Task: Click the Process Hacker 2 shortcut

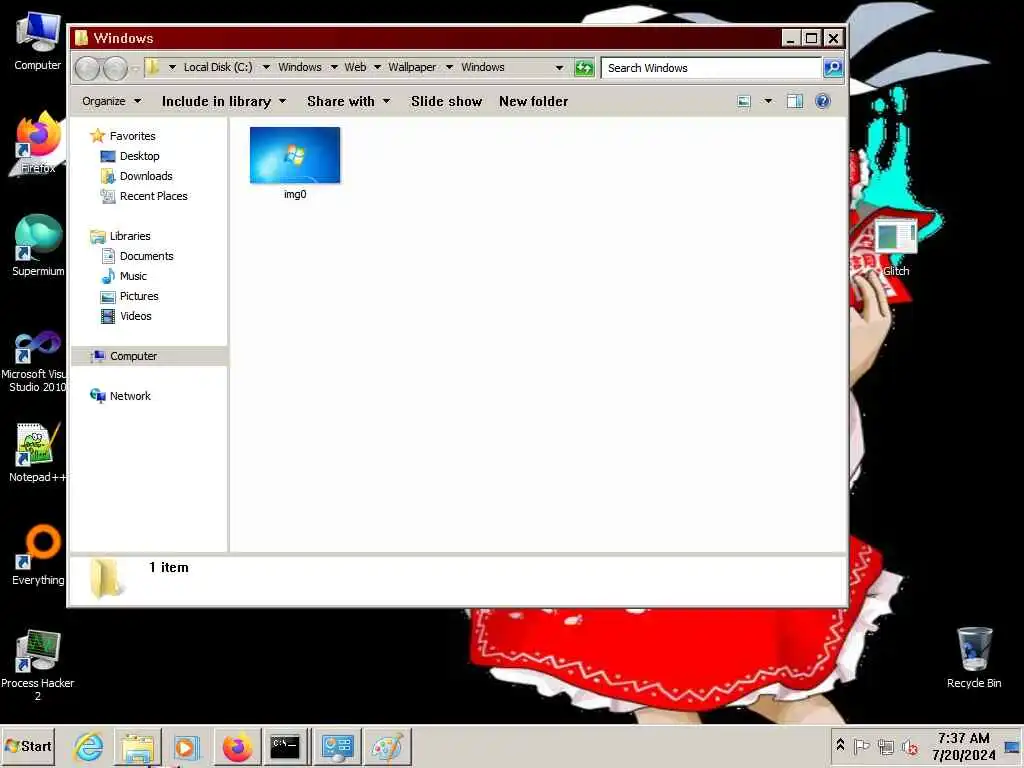Action: [37, 665]
